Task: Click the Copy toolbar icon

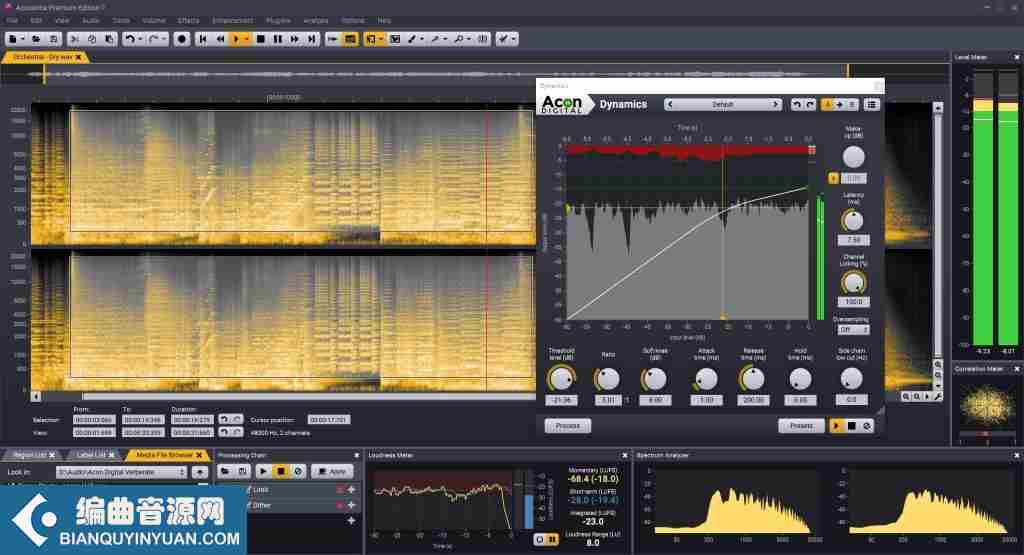Action: 92,39
